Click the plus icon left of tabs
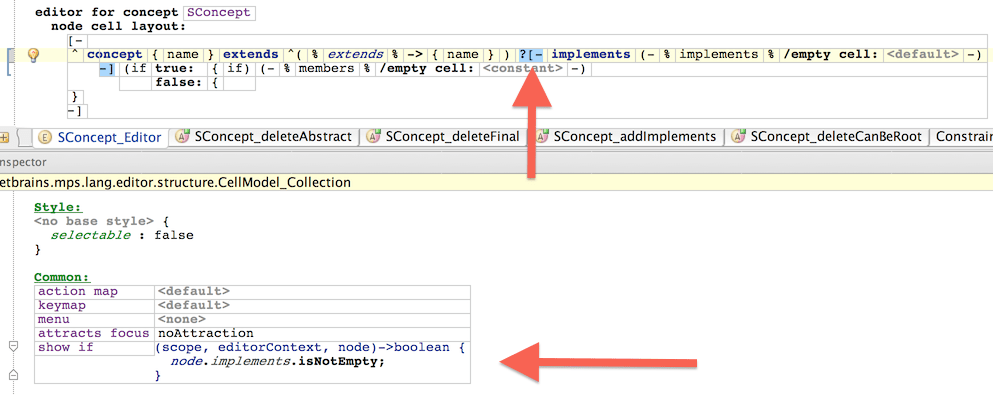993x395 pixels. pyautogui.click(x=4, y=137)
